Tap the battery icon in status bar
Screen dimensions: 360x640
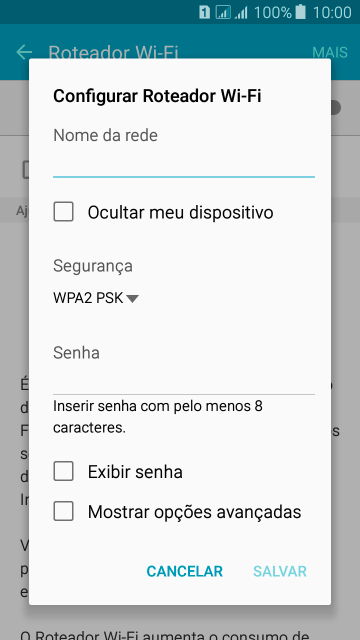click(300, 12)
